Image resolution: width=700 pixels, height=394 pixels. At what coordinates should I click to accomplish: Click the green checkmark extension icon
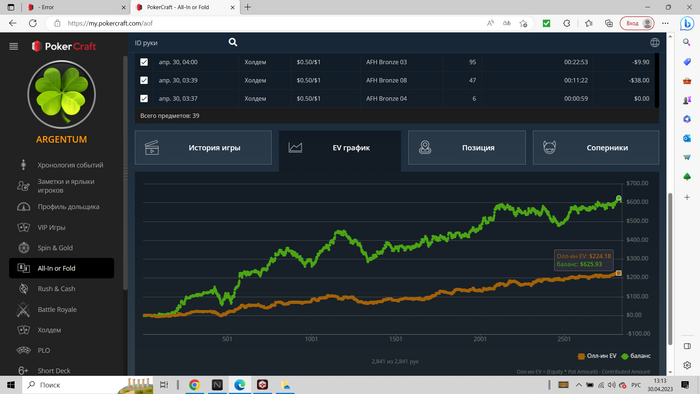(546, 23)
